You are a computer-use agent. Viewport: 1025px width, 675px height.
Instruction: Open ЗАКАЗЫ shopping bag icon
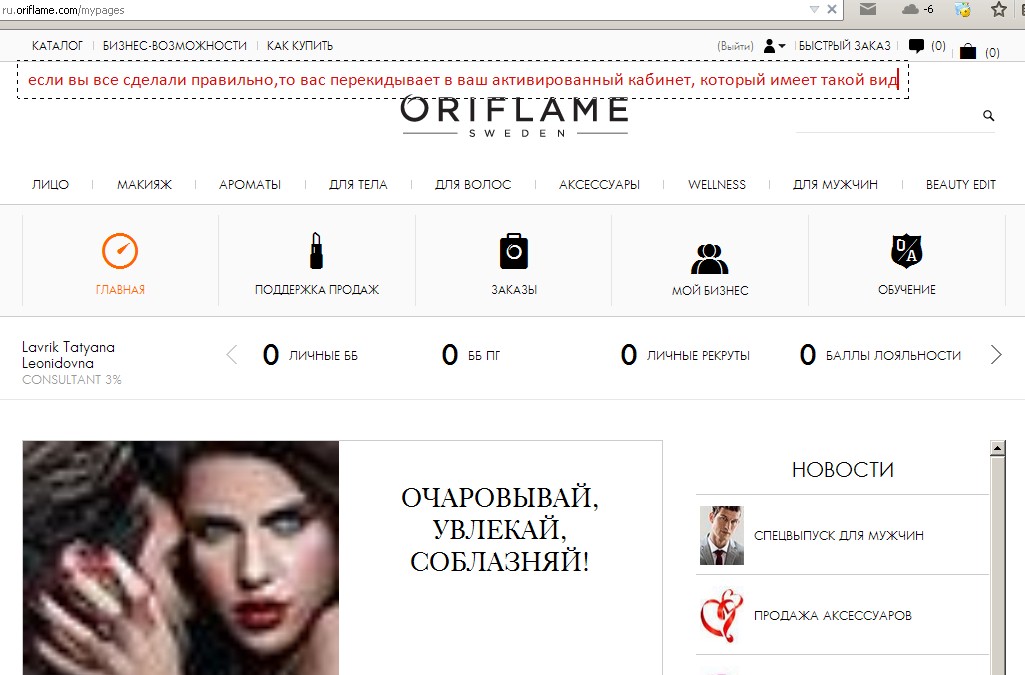tap(514, 251)
